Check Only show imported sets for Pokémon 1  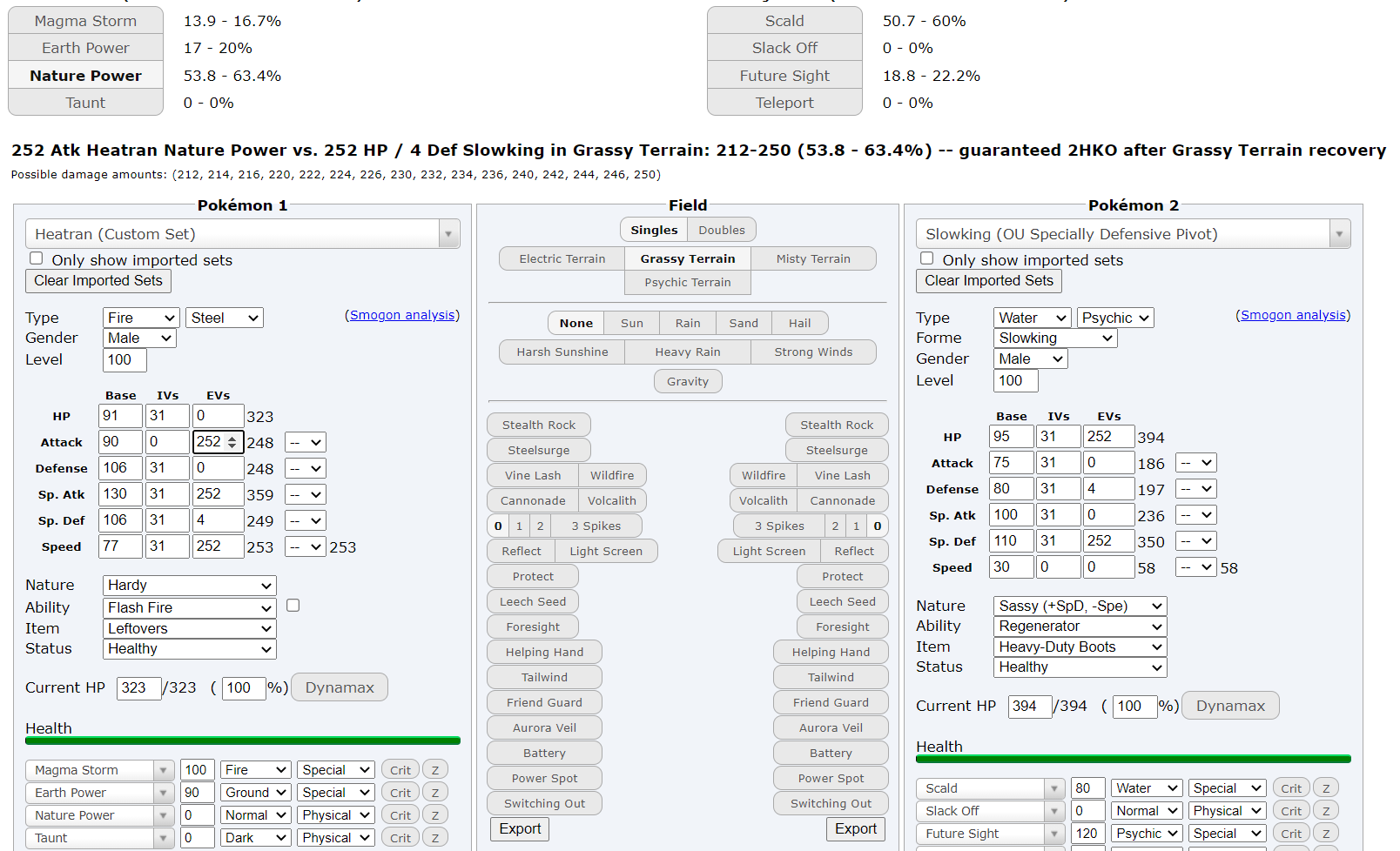pyautogui.click(x=37, y=258)
